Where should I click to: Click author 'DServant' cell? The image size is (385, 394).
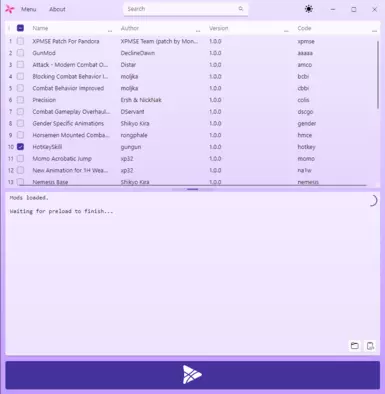coord(132,112)
